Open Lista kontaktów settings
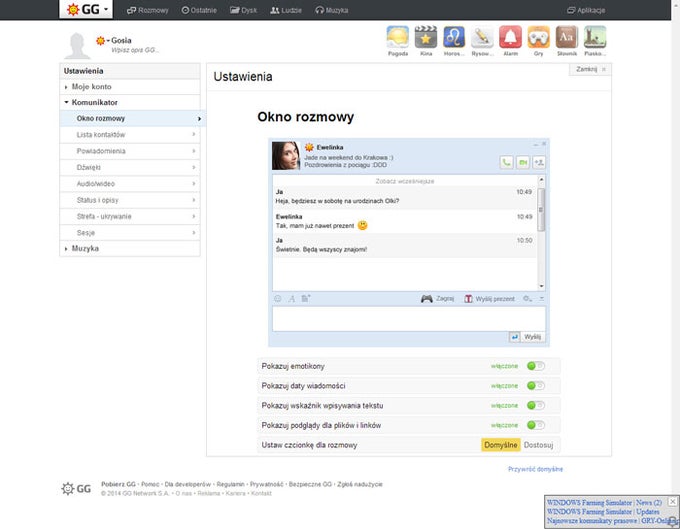The height and width of the screenshot is (529, 680). click(130, 135)
